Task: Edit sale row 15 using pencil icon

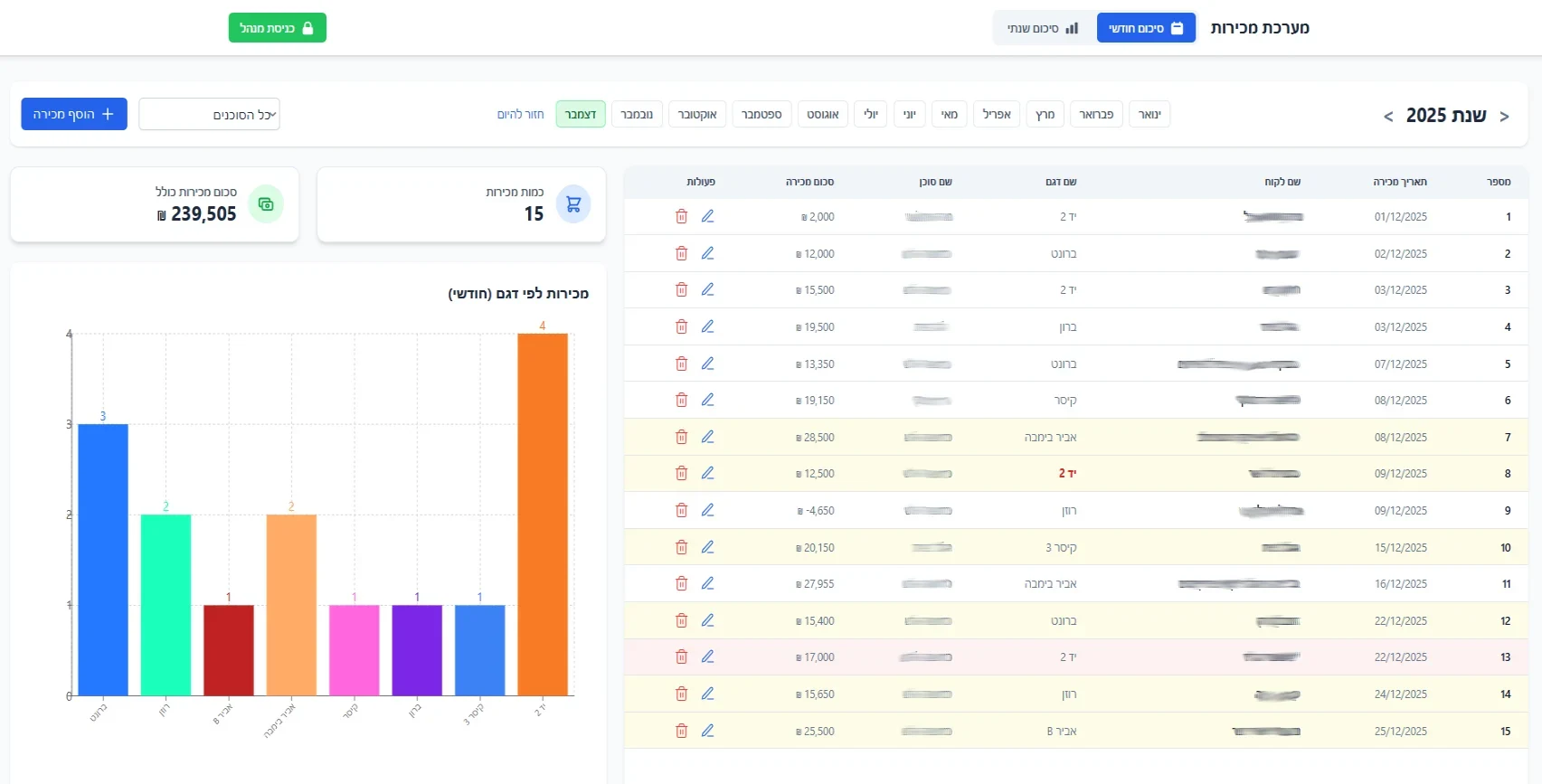Action: 707,731
